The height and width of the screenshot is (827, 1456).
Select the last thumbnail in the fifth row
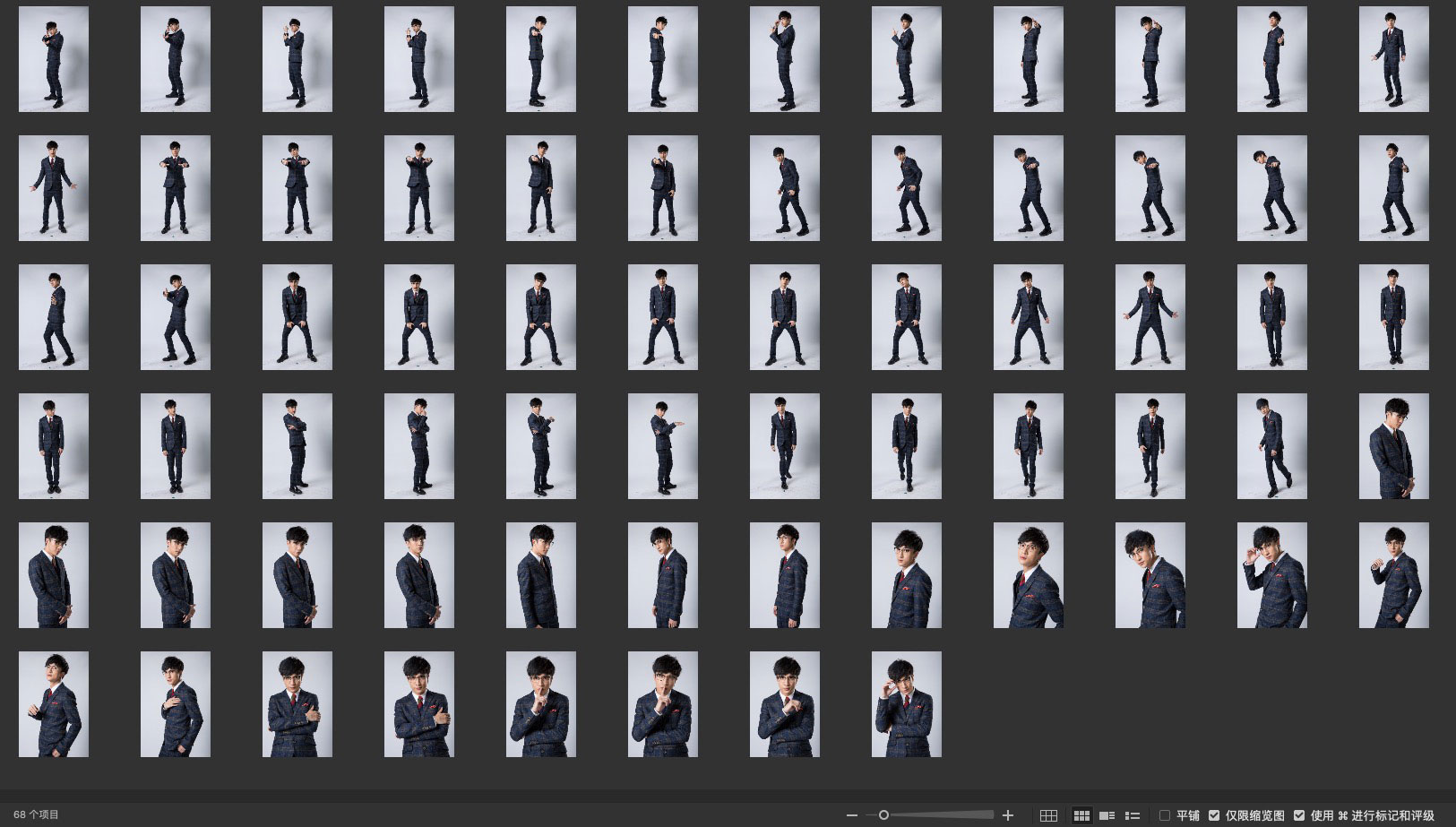point(1393,575)
